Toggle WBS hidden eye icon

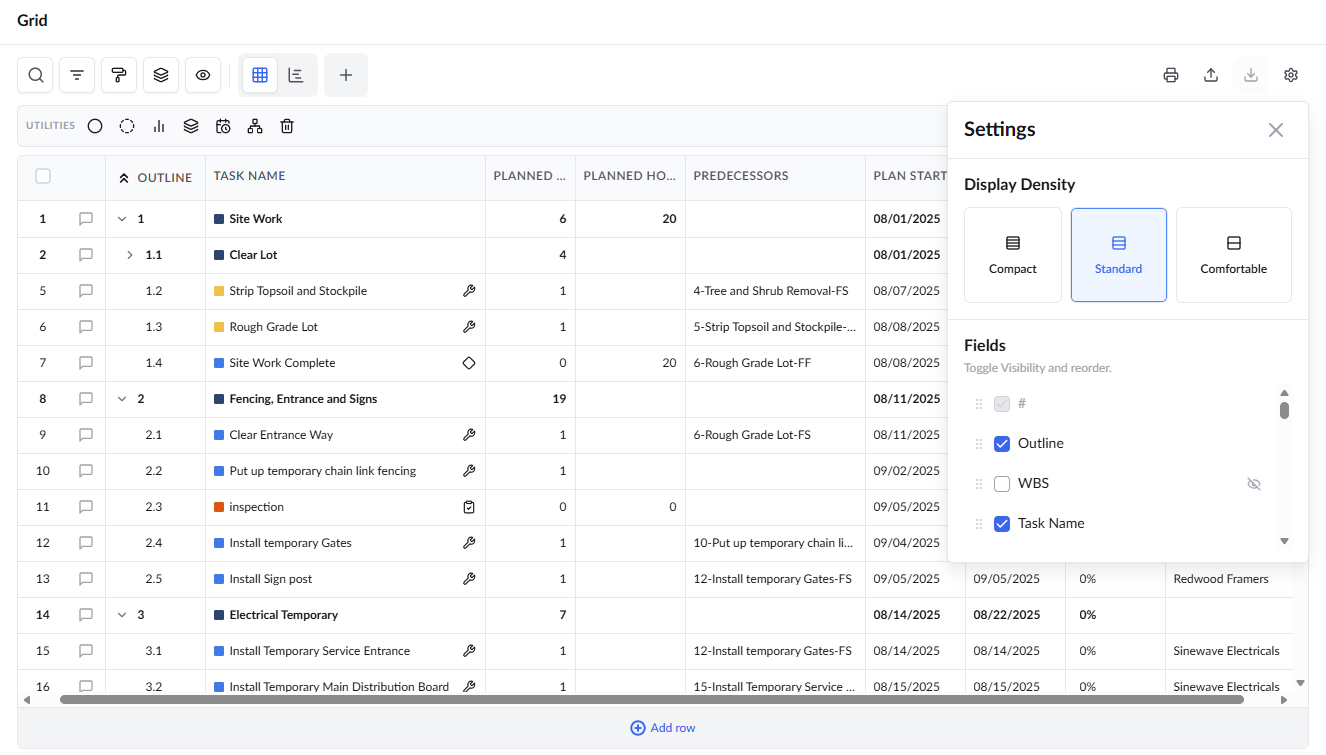pos(1254,484)
